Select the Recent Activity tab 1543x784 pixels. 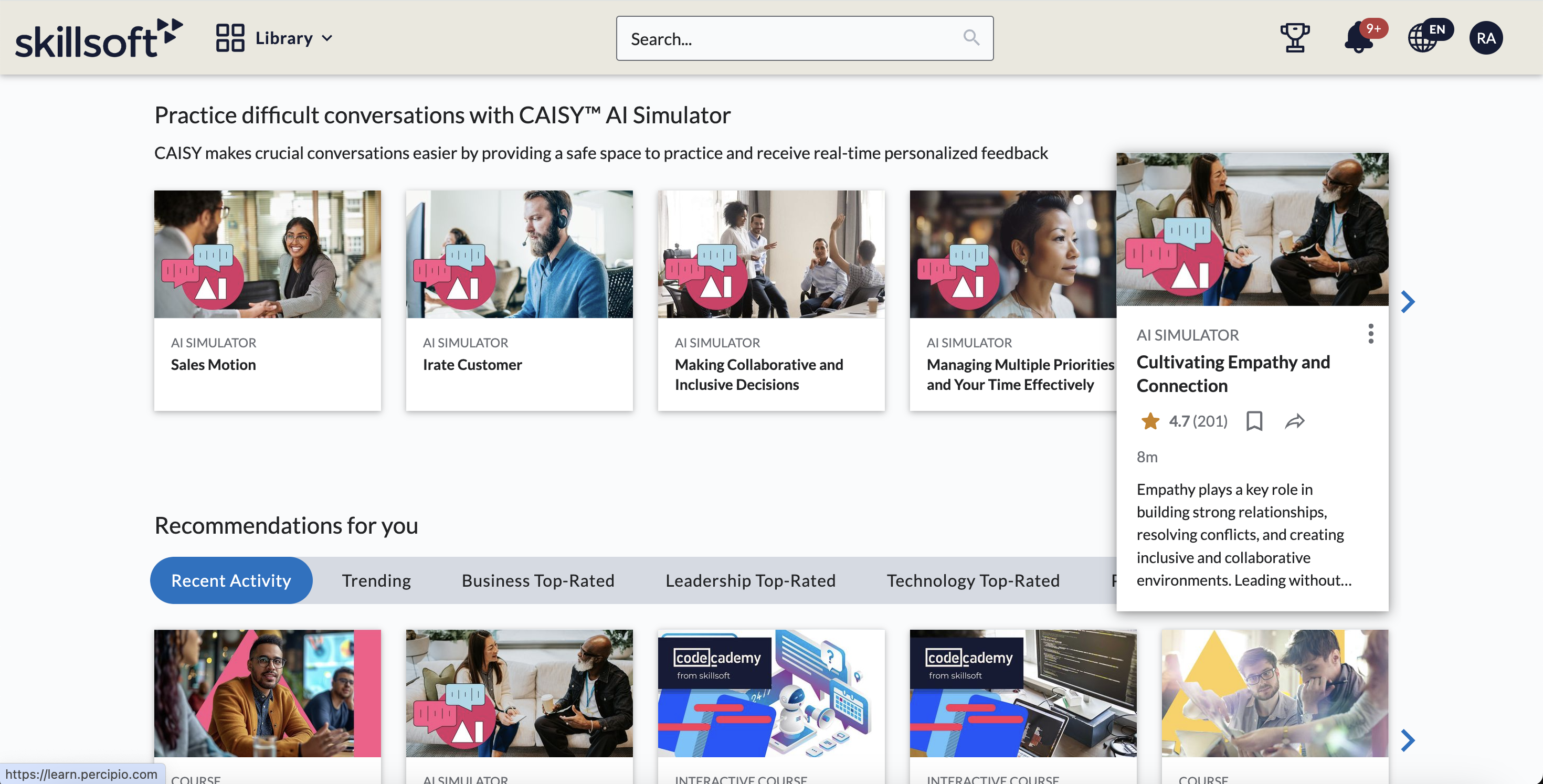[x=230, y=580]
